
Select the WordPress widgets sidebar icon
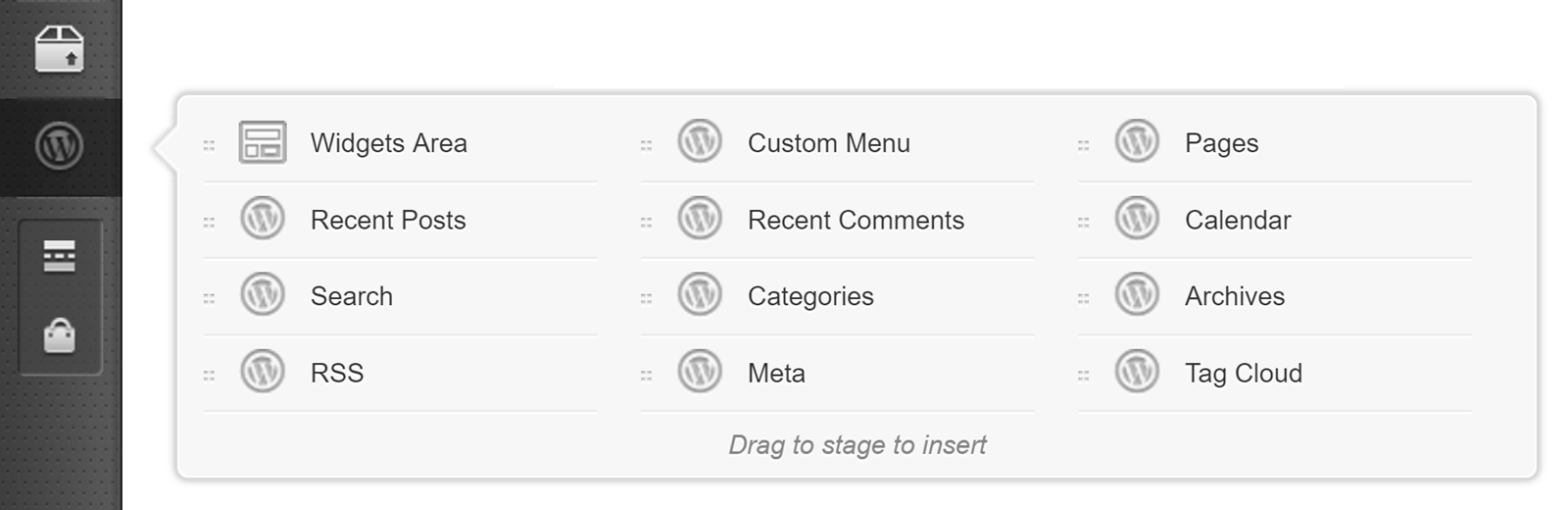pyautogui.click(x=59, y=146)
